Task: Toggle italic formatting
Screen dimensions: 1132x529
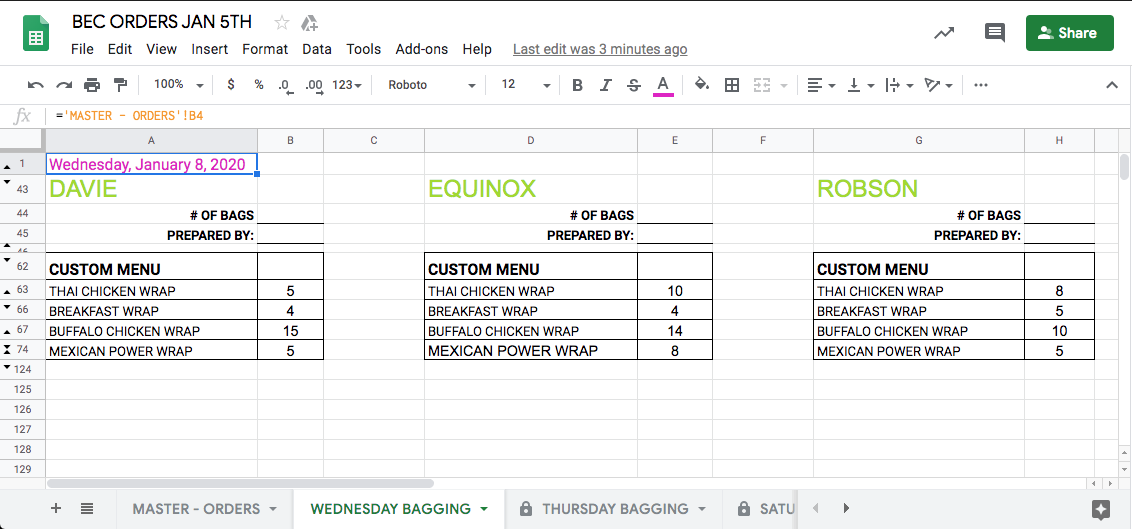Action: coord(605,85)
